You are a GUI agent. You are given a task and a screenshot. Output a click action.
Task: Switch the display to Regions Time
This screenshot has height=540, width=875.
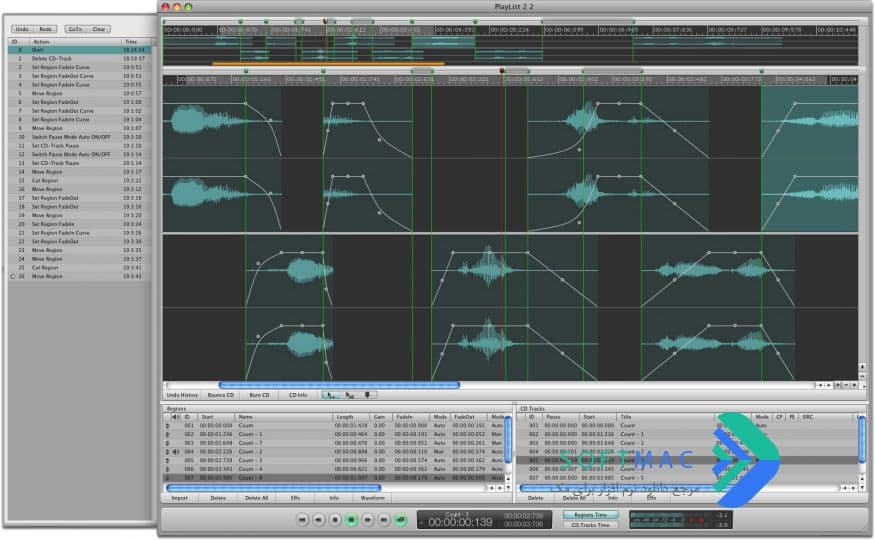(x=590, y=515)
